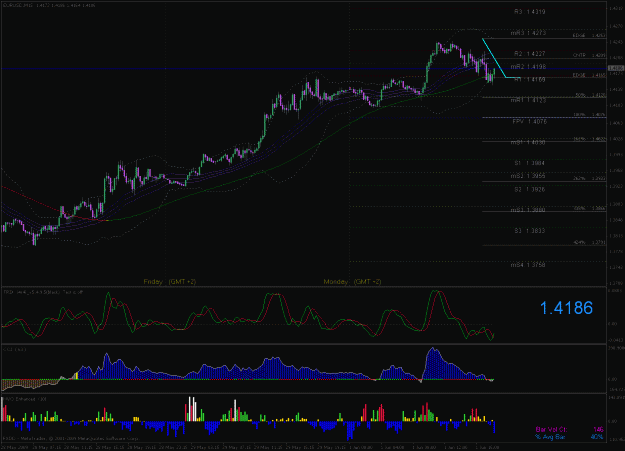The width and height of the screenshot is (625, 451).
Task: Click the MetaQuotes Software Corp copyright text
Action: [71, 439]
